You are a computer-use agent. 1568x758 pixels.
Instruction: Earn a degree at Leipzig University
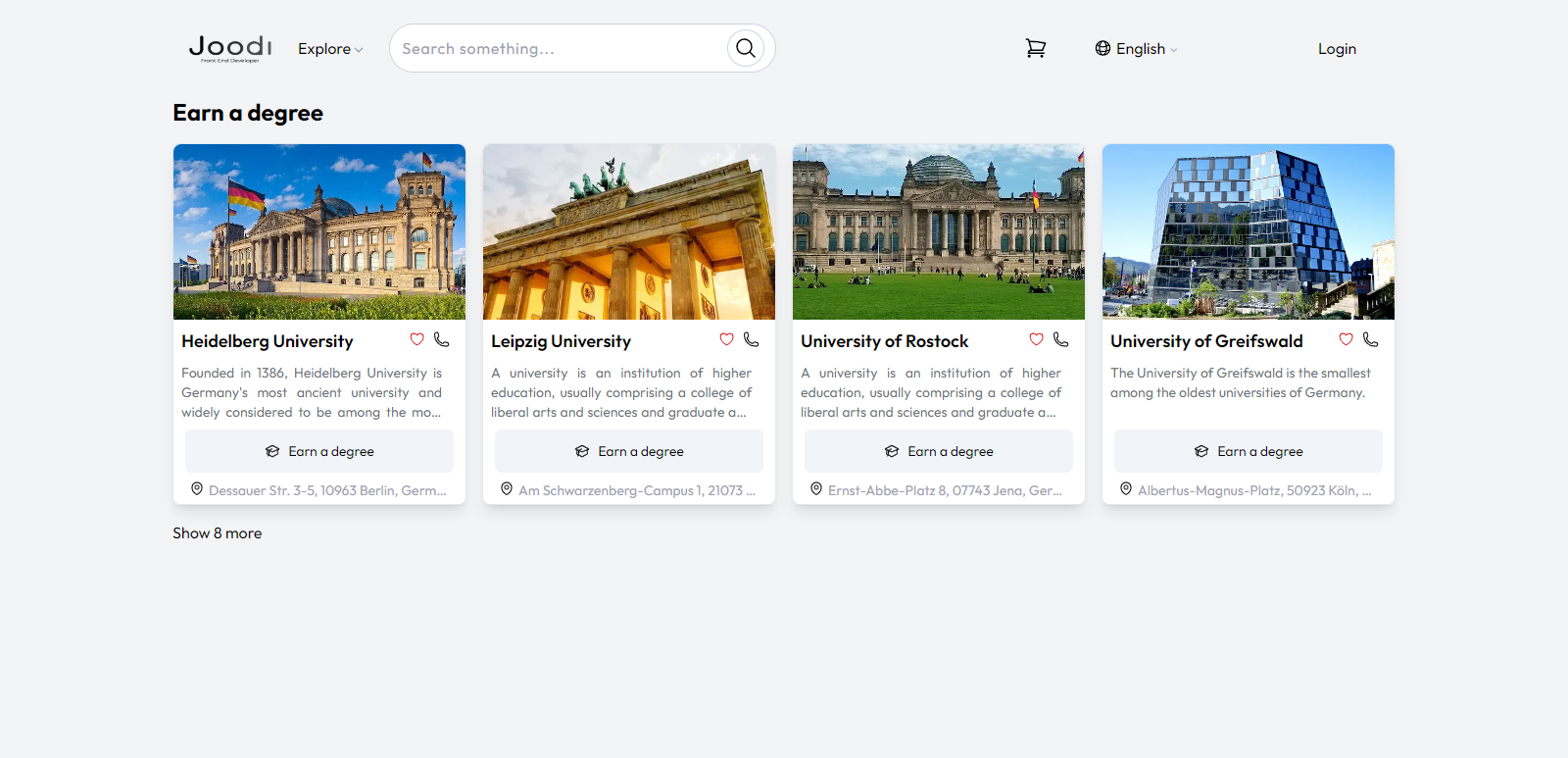pyautogui.click(x=629, y=451)
